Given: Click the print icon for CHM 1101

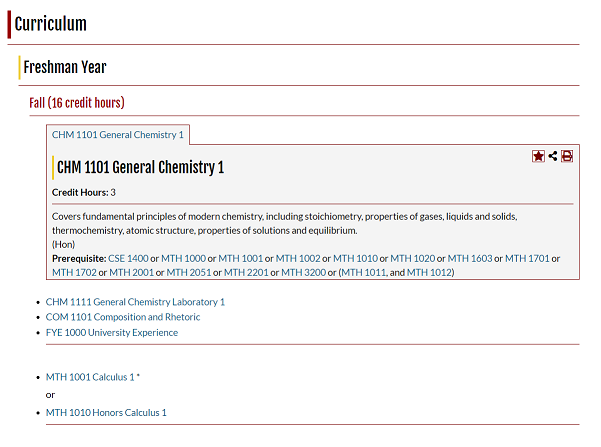Looking at the screenshot, I should [567, 156].
